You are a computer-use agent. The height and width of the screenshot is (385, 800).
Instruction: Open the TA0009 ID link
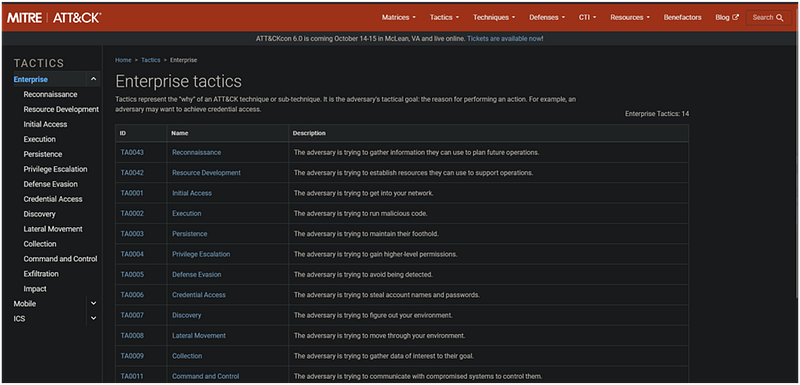(x=132, y=356)
